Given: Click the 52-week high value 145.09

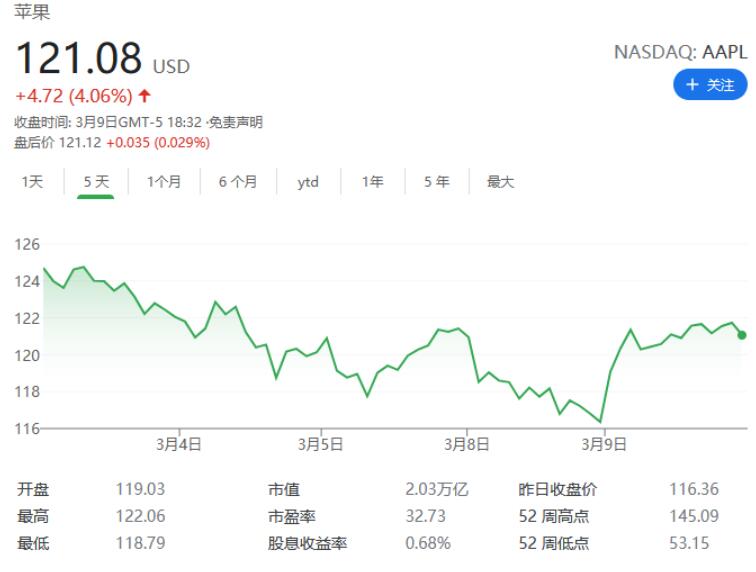Looking at the screenshot, I should pyautogui.click(x=694, y=517).
